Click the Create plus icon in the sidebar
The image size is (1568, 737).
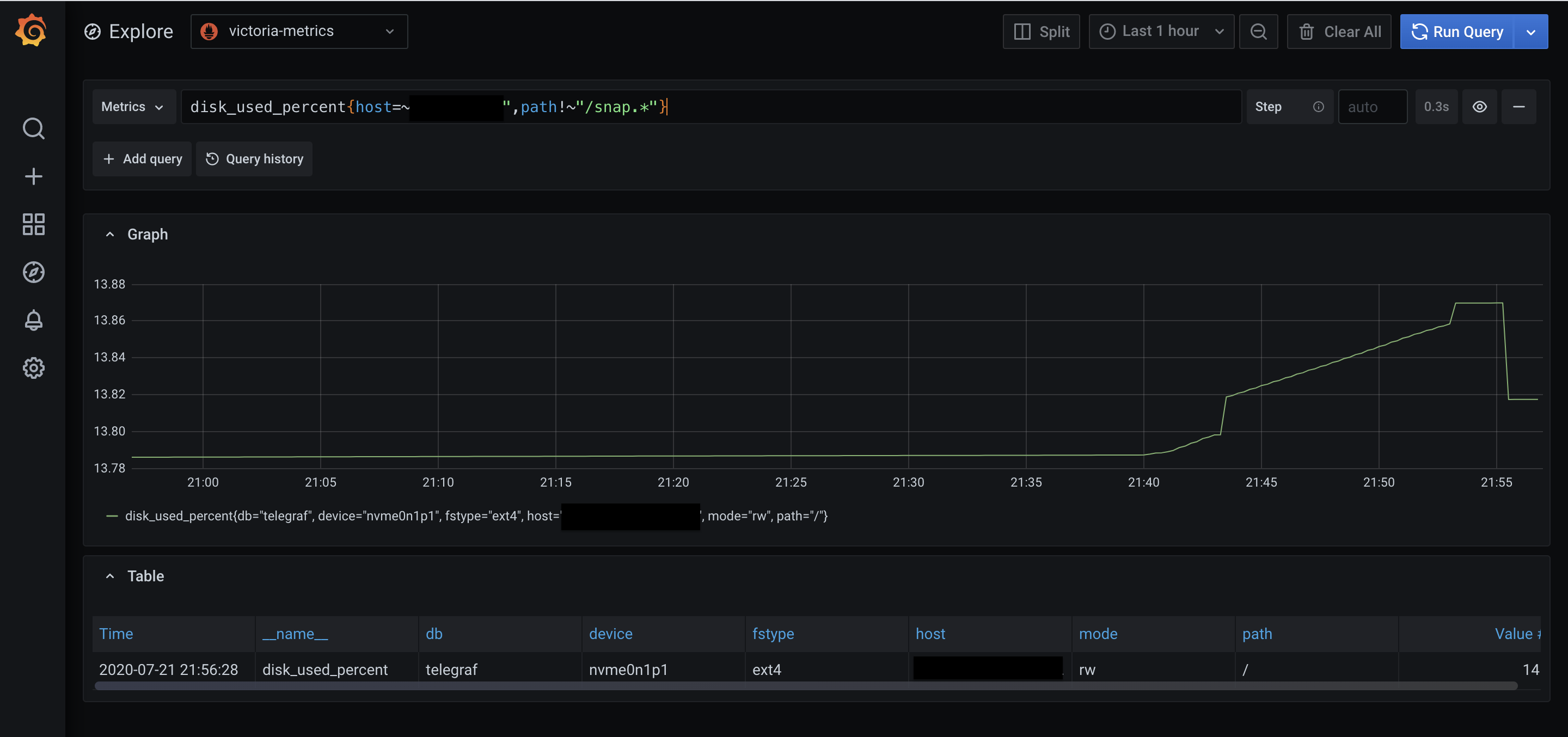click(33, 176)
